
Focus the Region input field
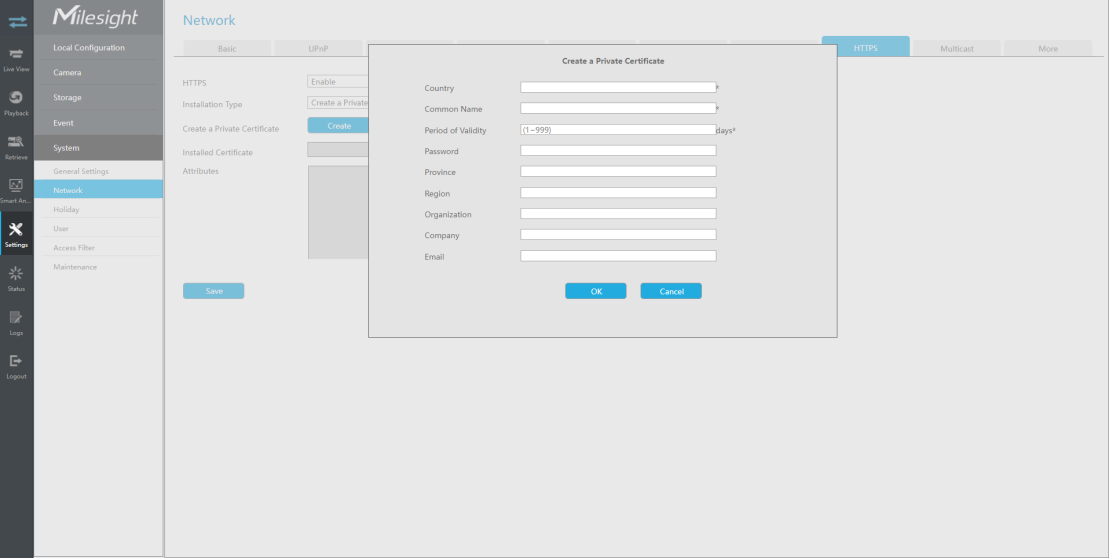click(618, 192)
